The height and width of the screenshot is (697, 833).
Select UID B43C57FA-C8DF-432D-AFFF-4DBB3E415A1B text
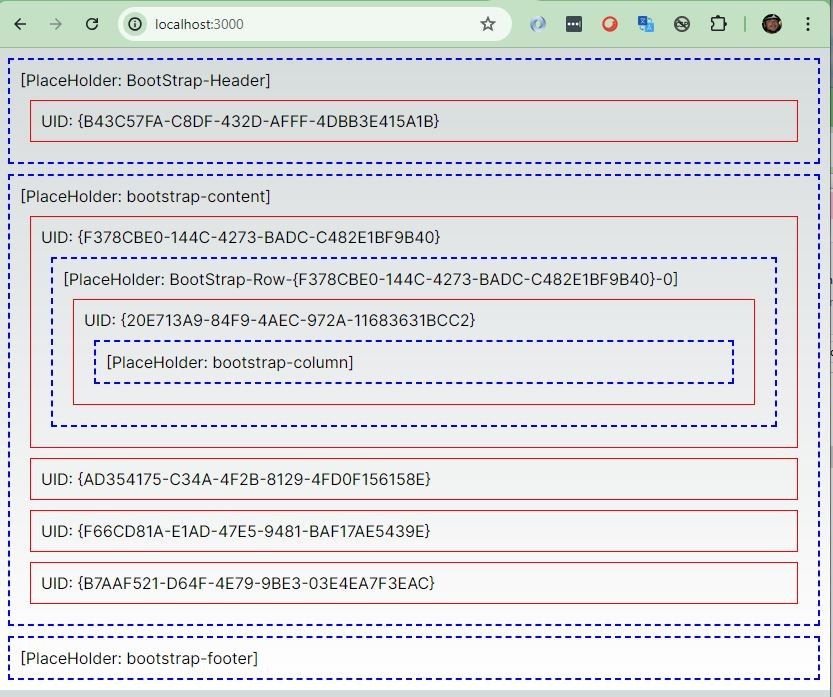coord(240,121)
